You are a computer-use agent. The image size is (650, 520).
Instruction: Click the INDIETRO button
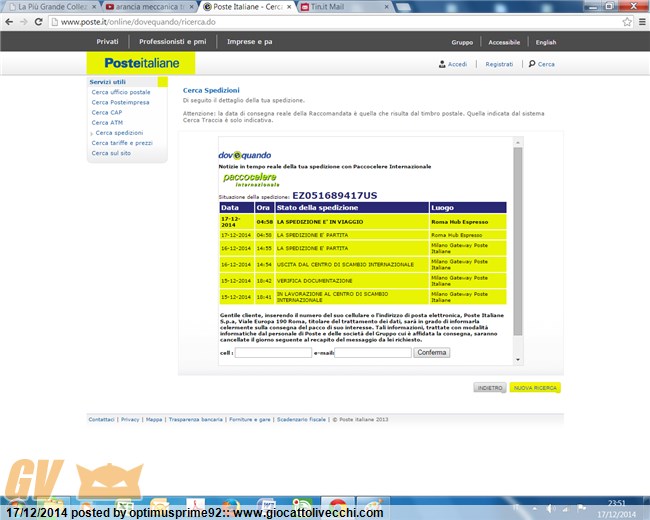pyautogui.click(x=490, y=388)
